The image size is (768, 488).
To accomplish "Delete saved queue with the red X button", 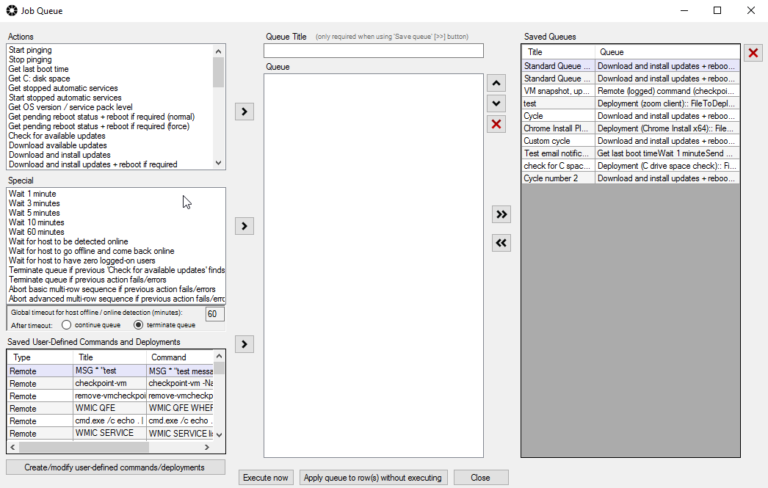I will [754, 53].
